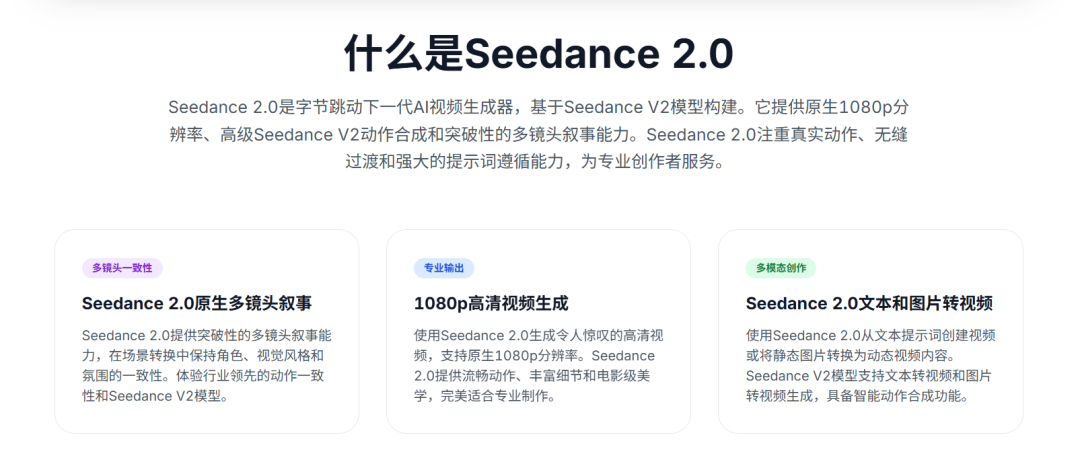Select the green 多模态创作 badge
This screenshot has width=1080, height=476.
780,268
